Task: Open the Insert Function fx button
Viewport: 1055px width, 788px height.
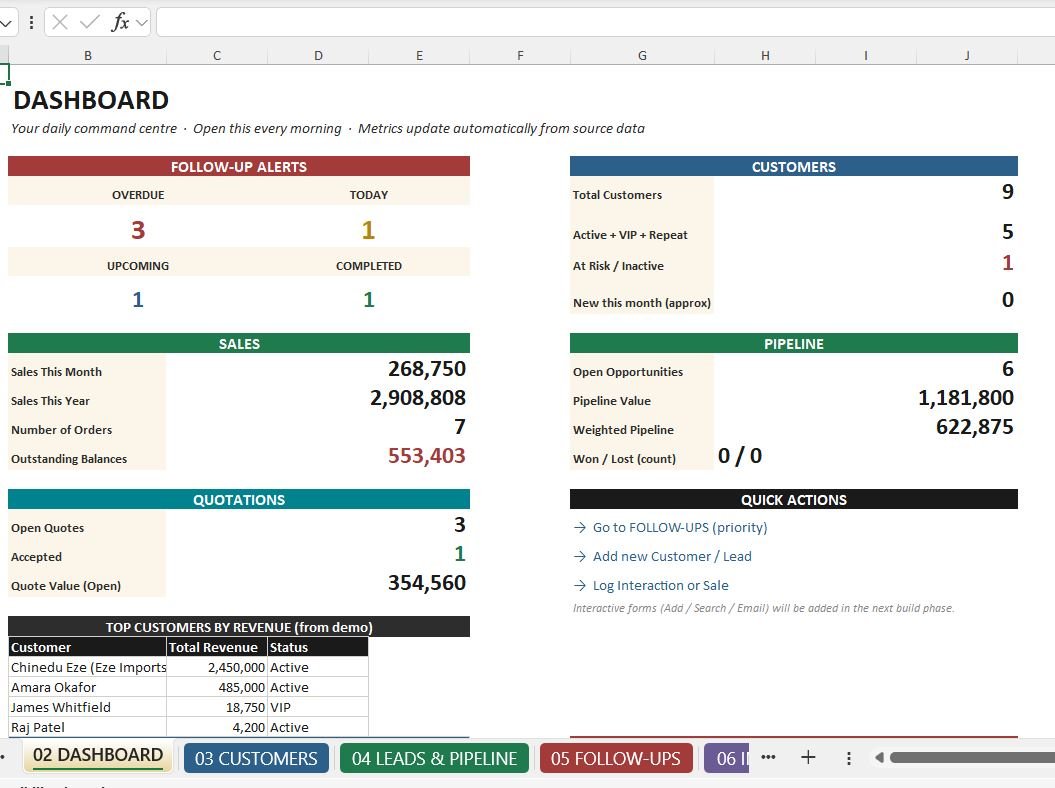Action: (120, 22)
